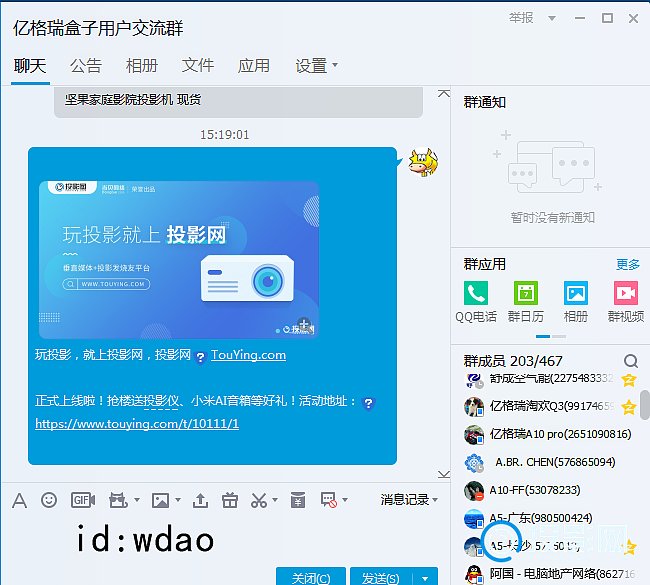This screenshot has width=650, height=585.
Task: Click avatar of 亿格瑞A10 pro member
Action: click(474, 435)
